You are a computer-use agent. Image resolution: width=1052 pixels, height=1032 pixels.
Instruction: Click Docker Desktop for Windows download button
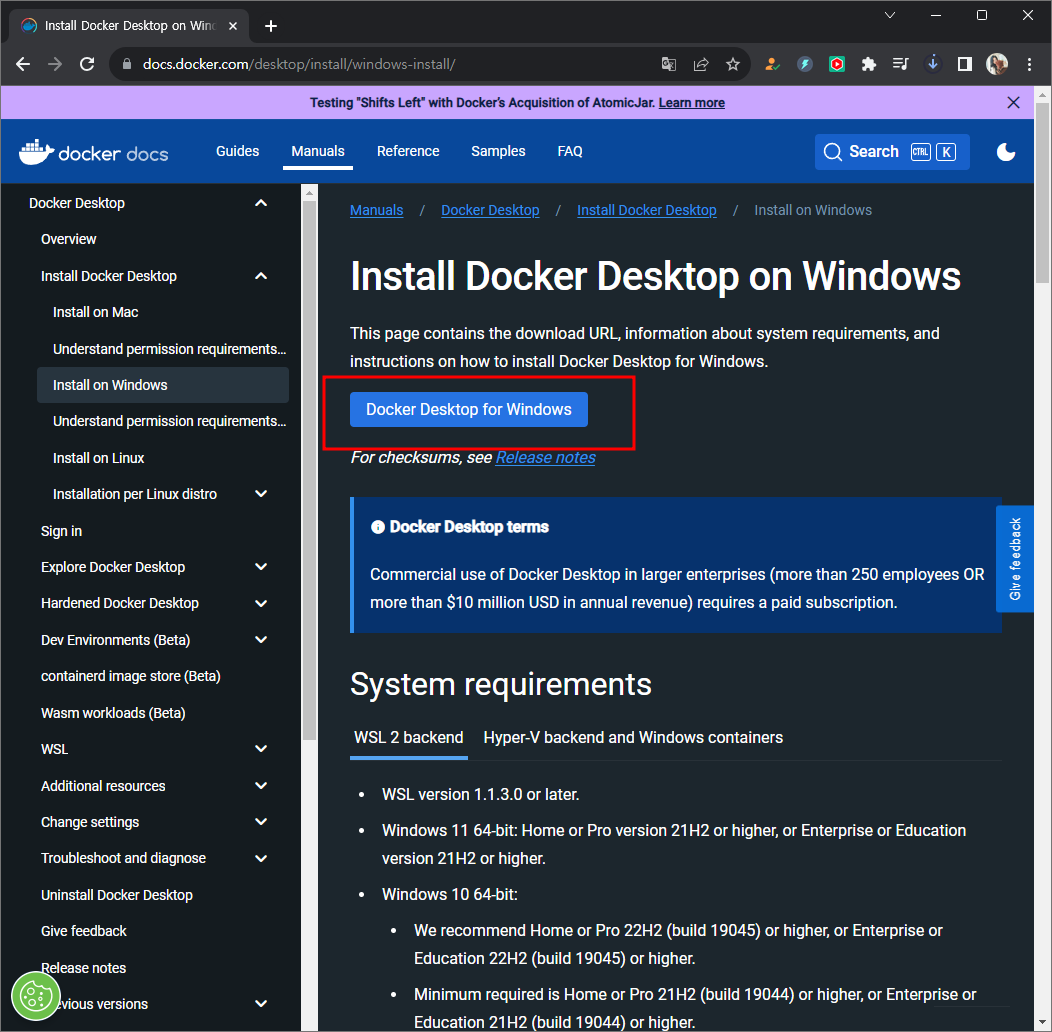click(x=469, y=409)
